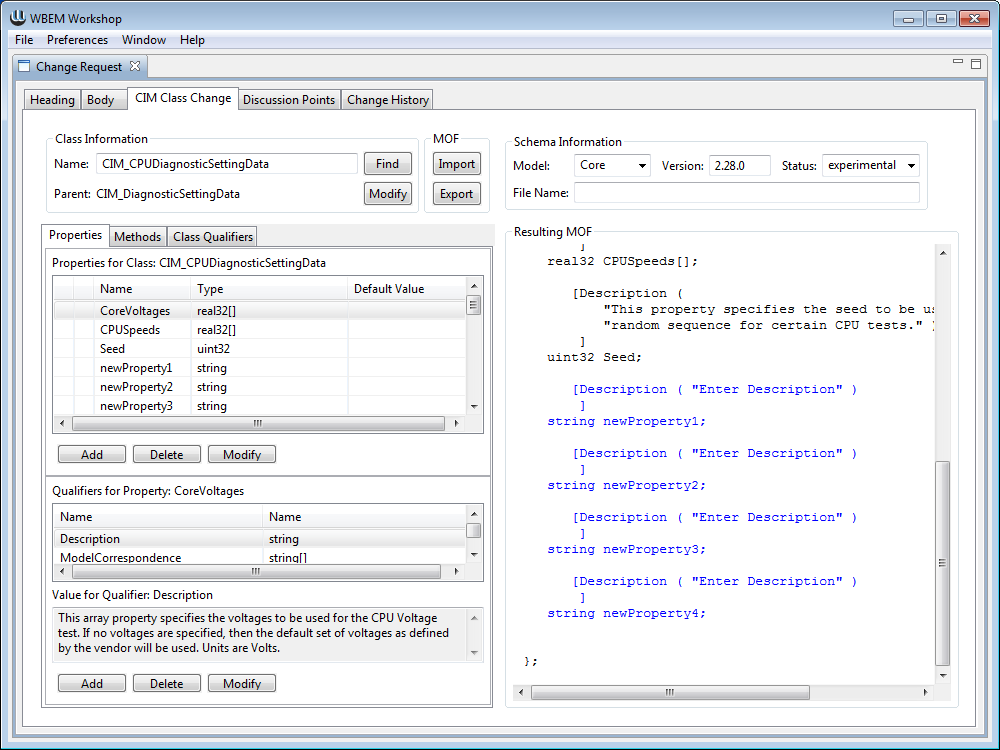Close the Change Request editor tab
Screen dimensions: 1000x750
(135, 66)
